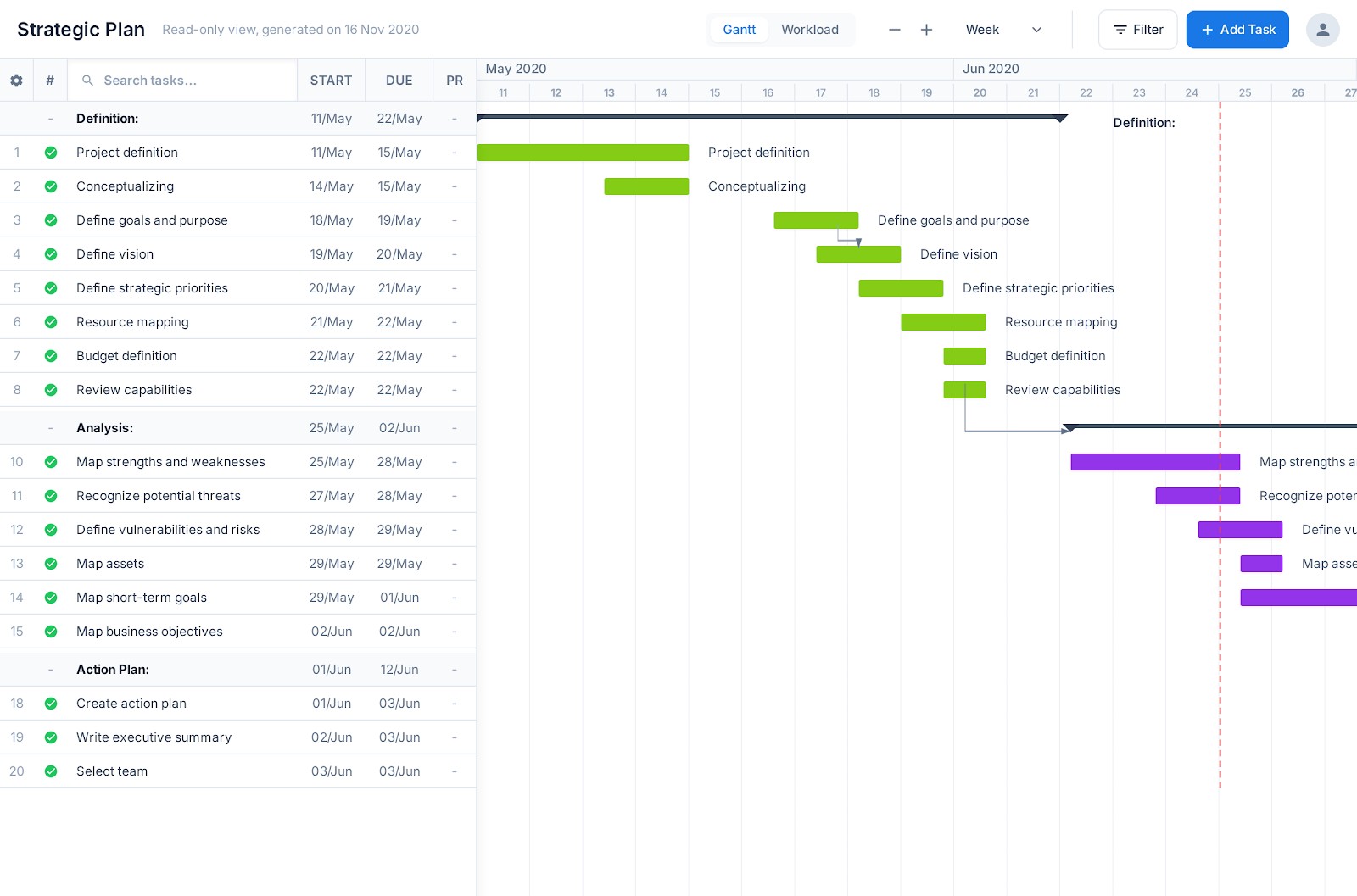This screenshot has width=1357, height=896.
Task: Click the Resource mapping green bar
Action: tap(943, 322)
